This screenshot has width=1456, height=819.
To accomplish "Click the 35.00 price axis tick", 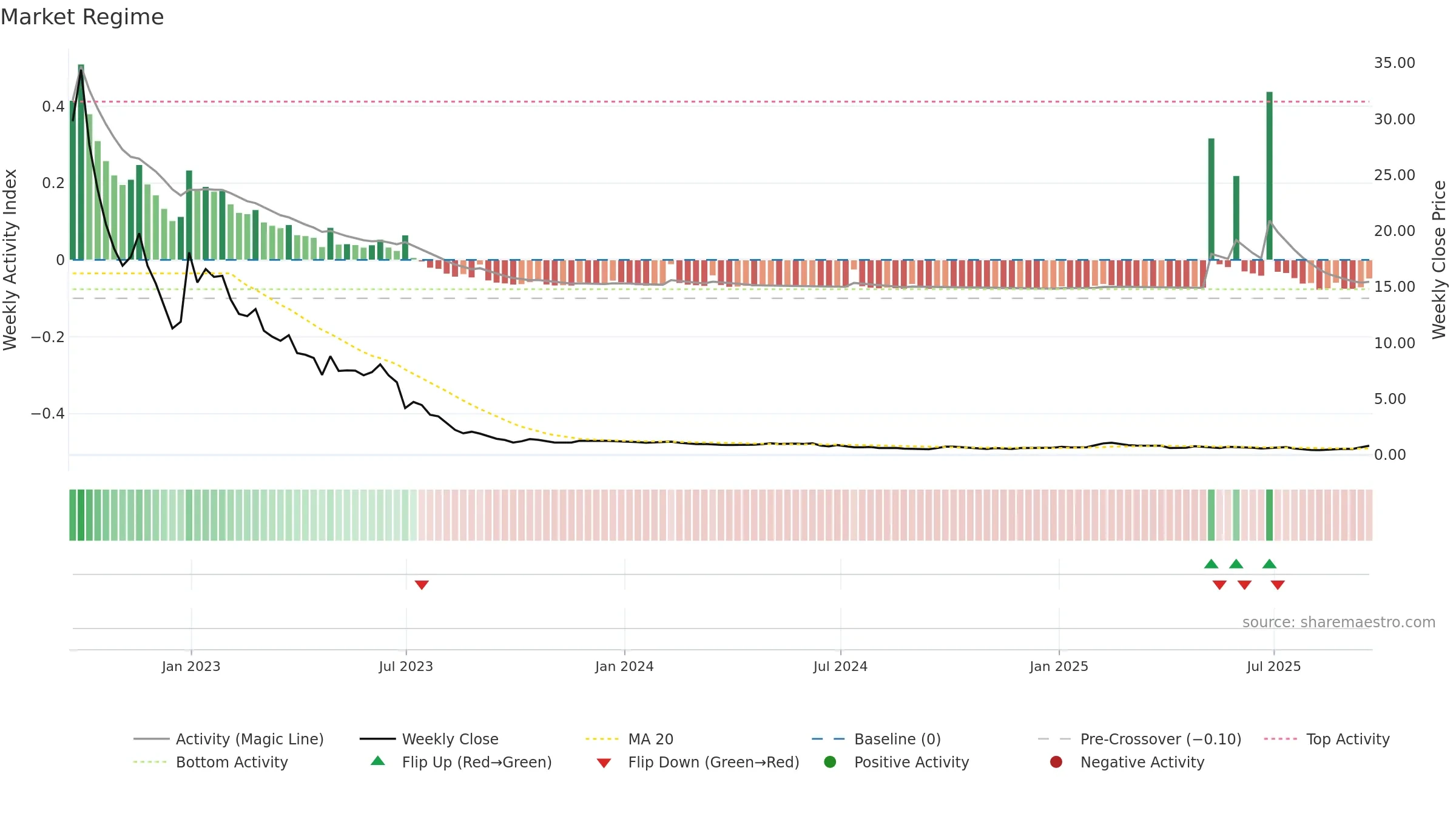I will pos(1394,63).
